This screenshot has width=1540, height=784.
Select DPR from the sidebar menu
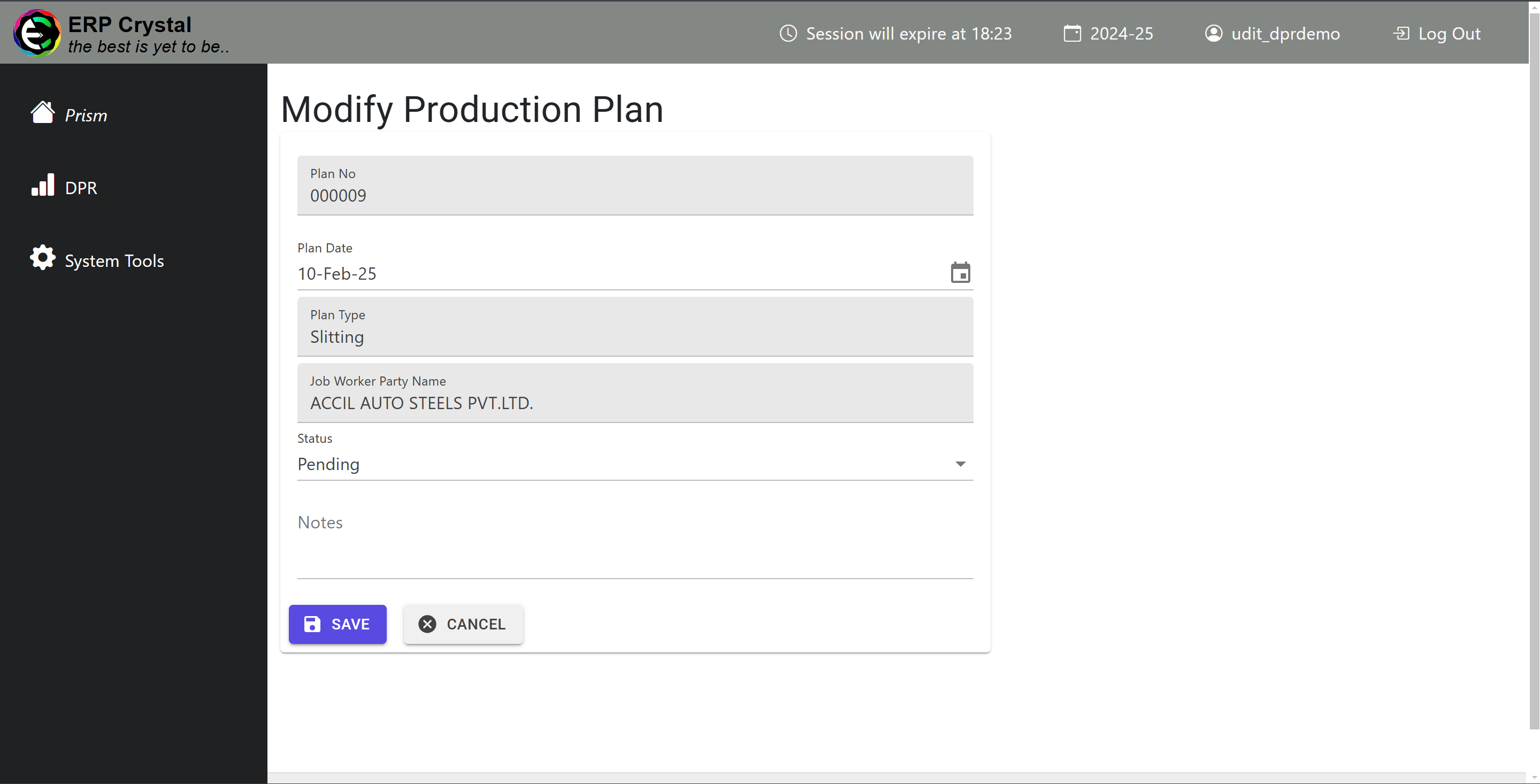81,187
